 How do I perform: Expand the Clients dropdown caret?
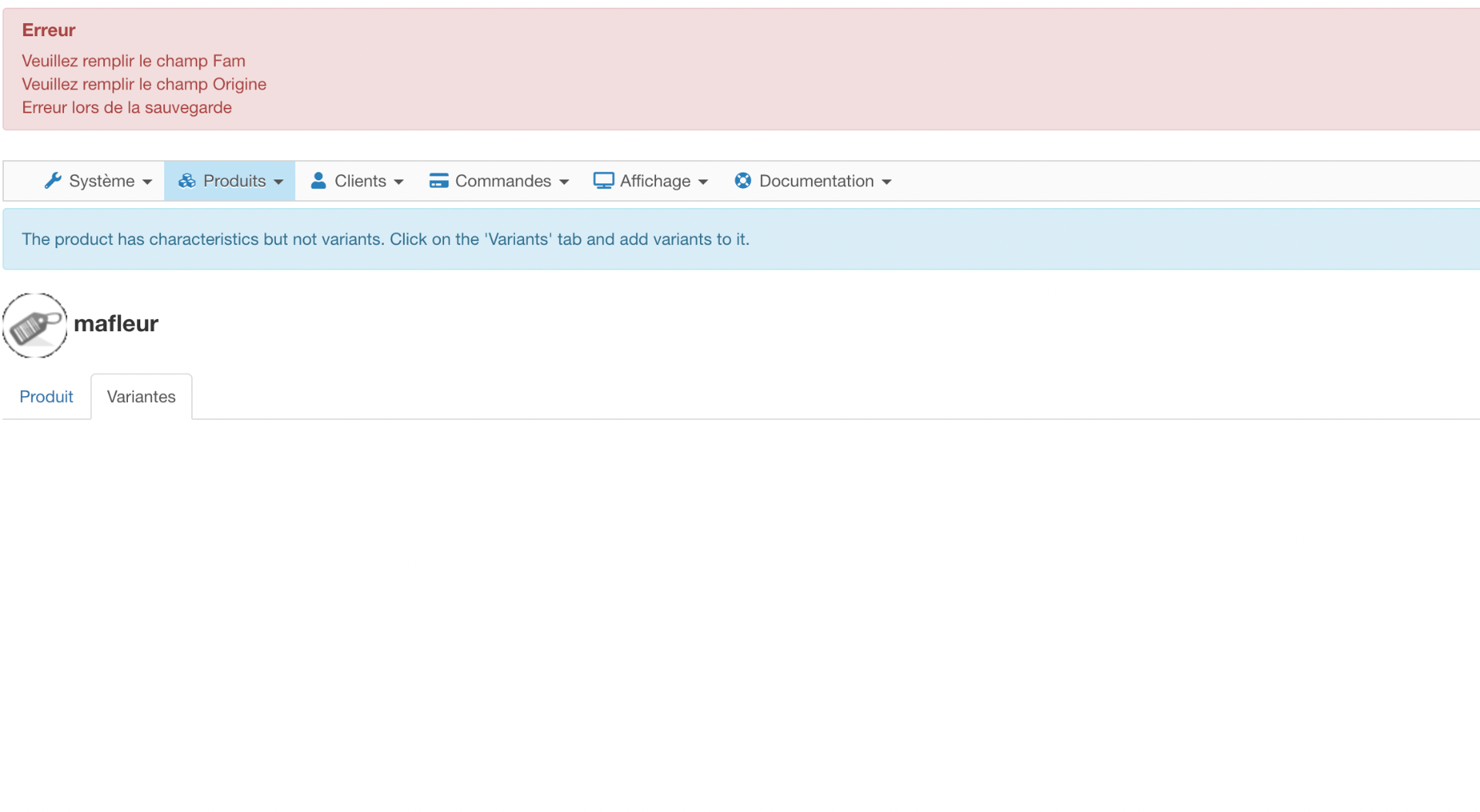coord(399,182)
